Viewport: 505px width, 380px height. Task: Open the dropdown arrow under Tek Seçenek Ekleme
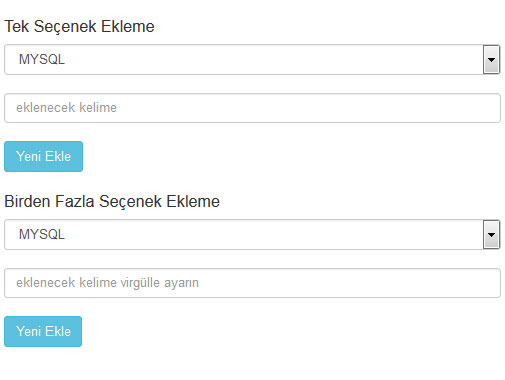pyautogui.click(x=491, y=59)
